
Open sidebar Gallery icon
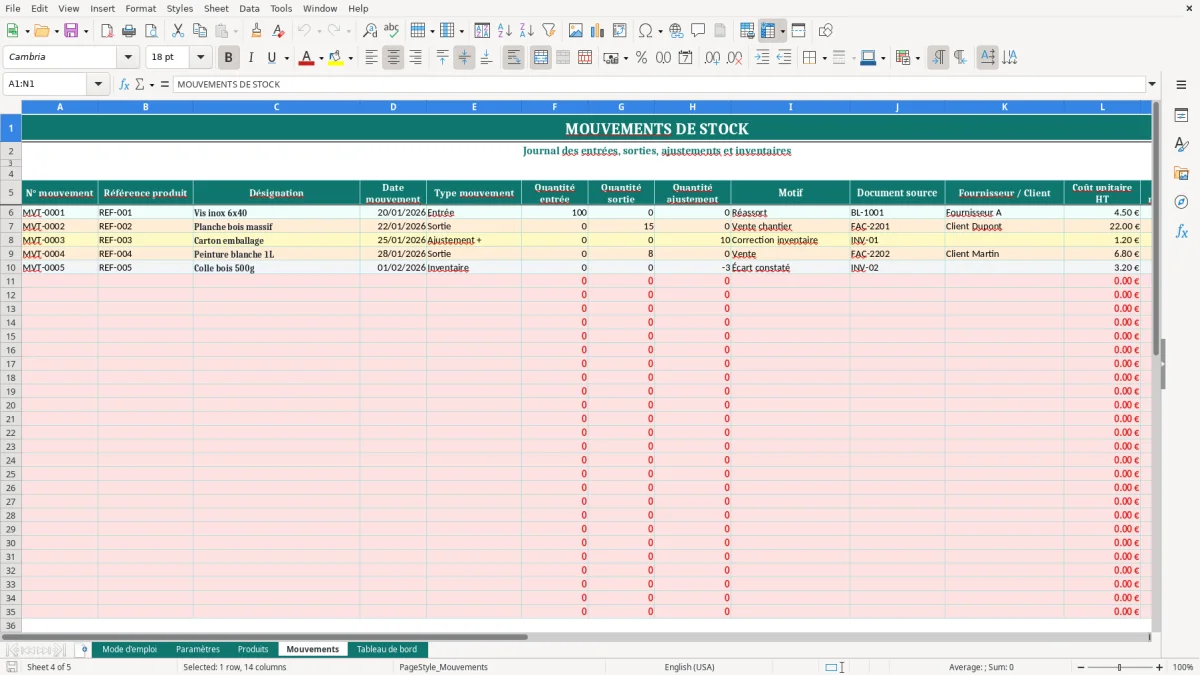(x=1181, y=173)
